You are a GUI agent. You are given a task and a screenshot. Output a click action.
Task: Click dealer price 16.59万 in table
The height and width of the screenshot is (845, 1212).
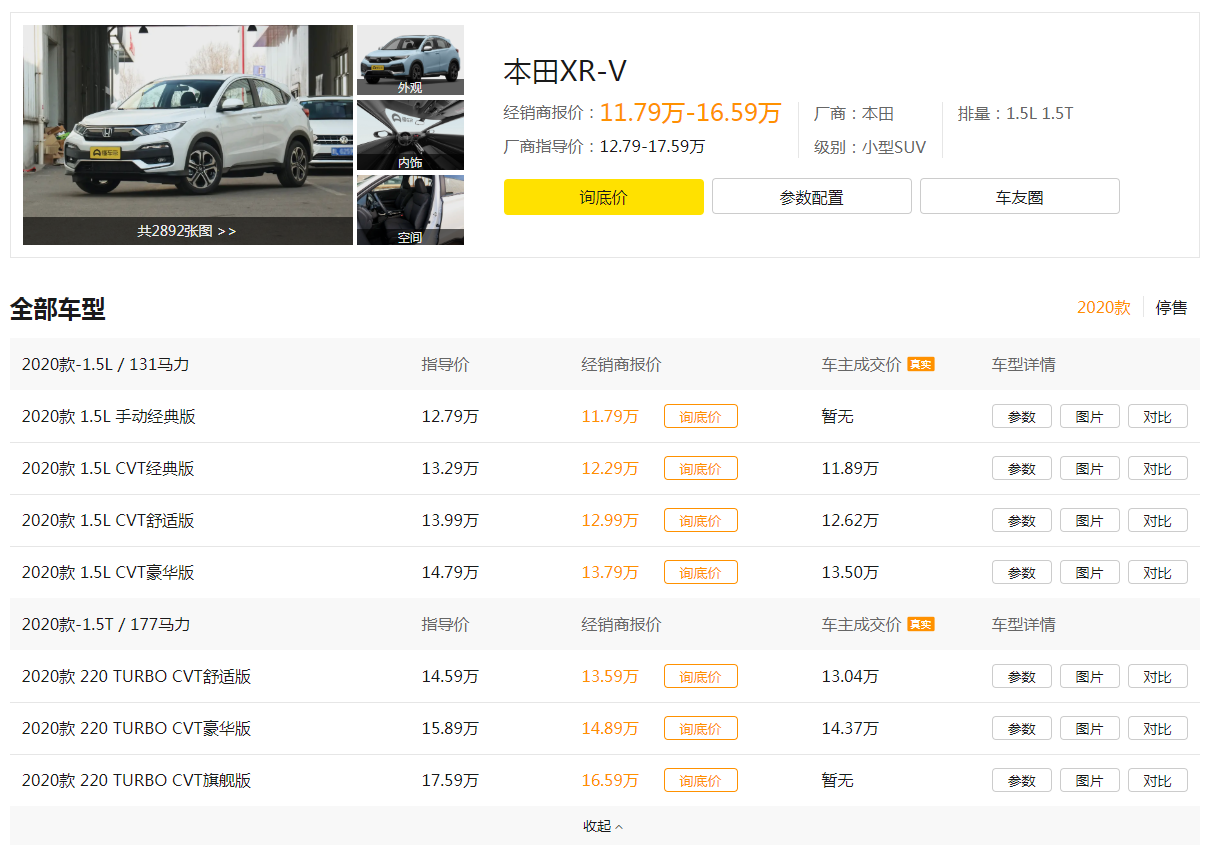coord(610,780)
